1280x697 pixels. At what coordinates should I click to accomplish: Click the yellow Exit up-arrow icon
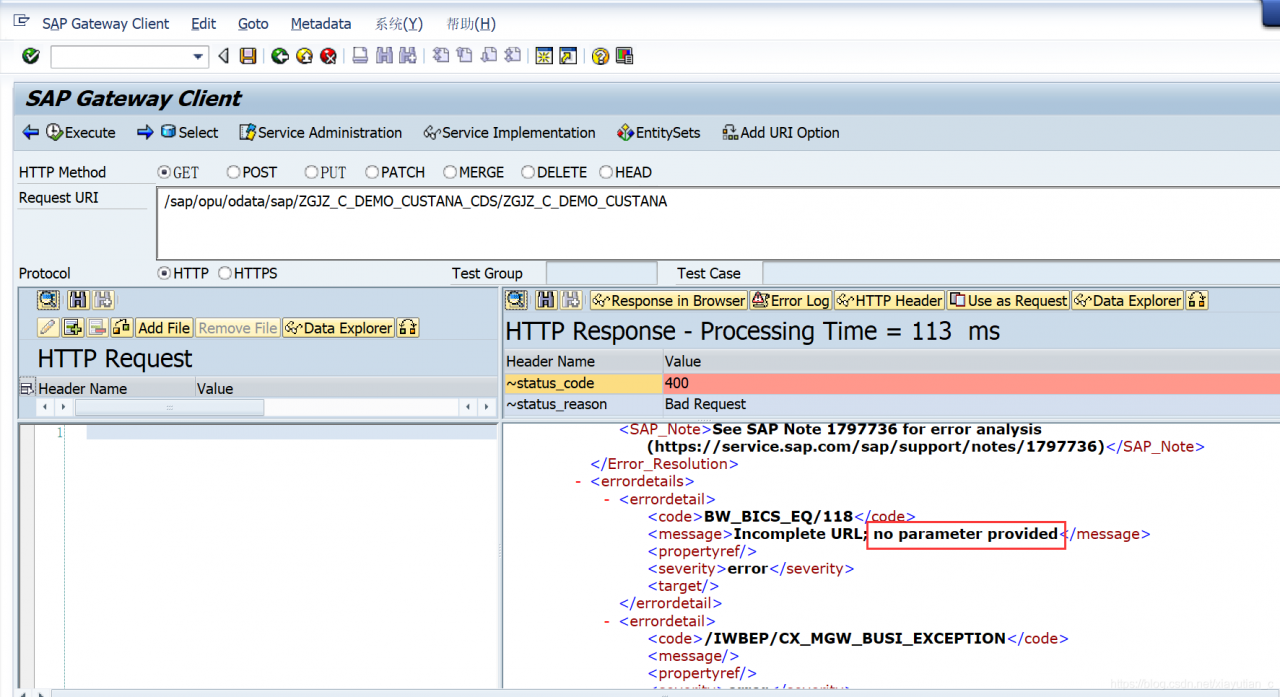coord(304,56)
